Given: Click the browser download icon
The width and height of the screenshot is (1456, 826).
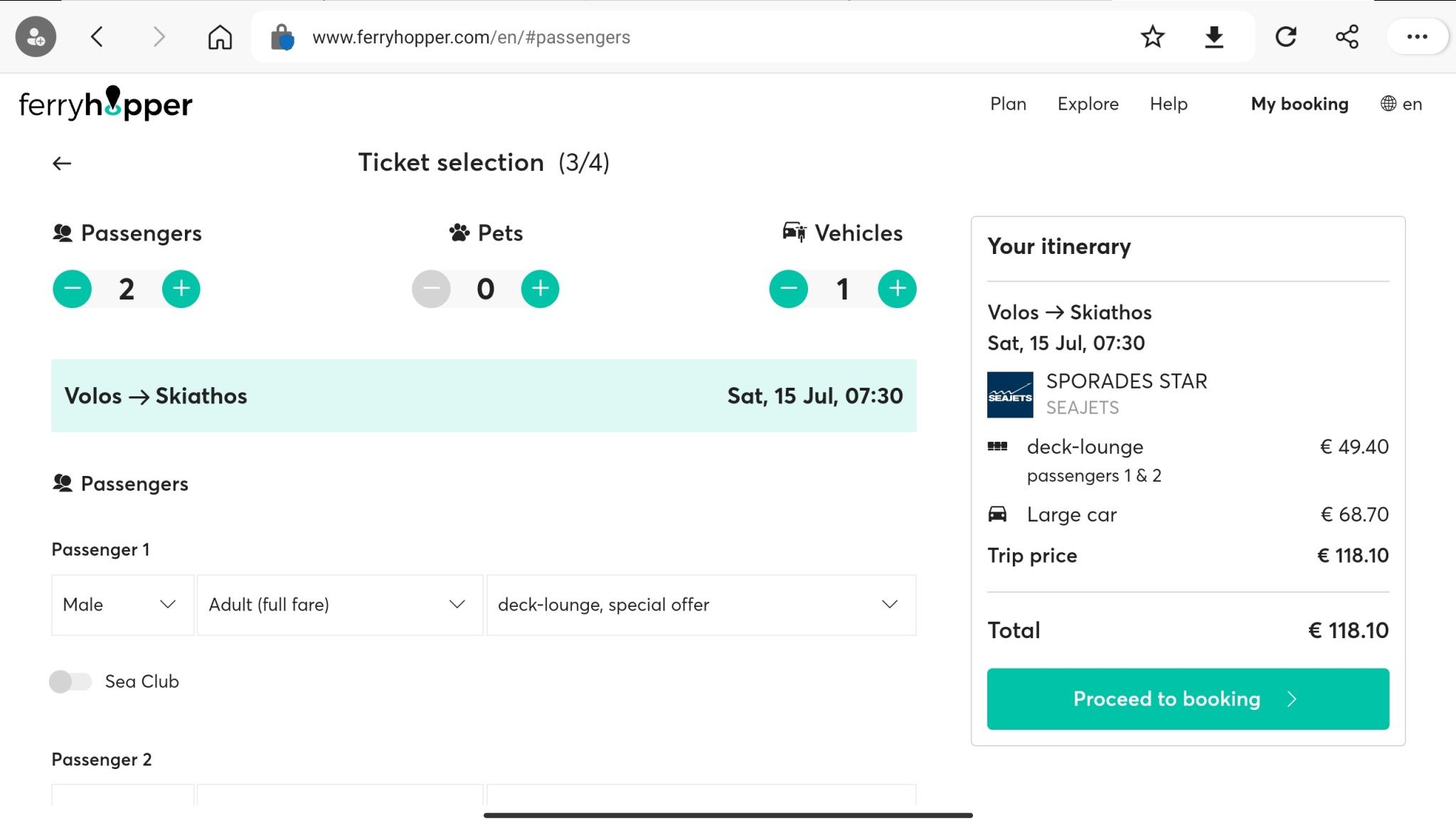Looking at the screenshot, I should 1213,37.
